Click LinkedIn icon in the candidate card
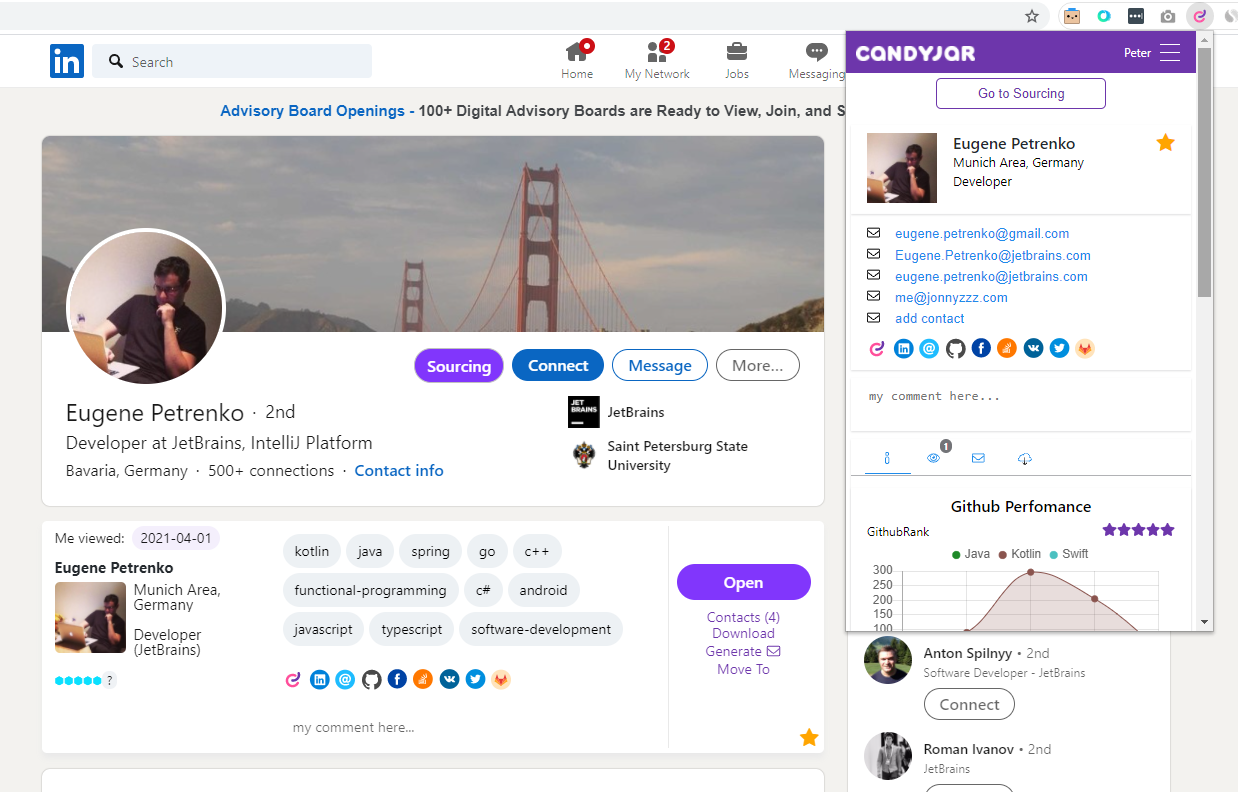1238x792 pixels. (320, 680)
